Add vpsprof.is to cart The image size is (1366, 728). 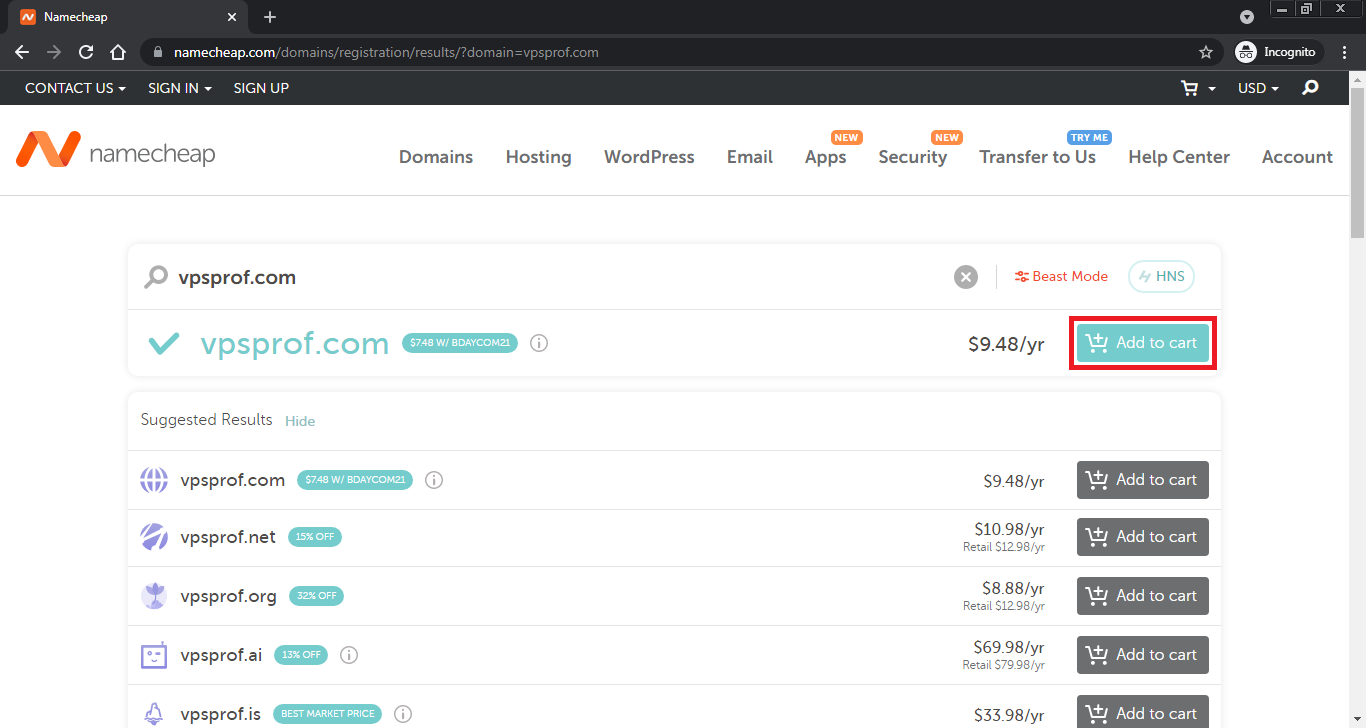(1143, 712)
